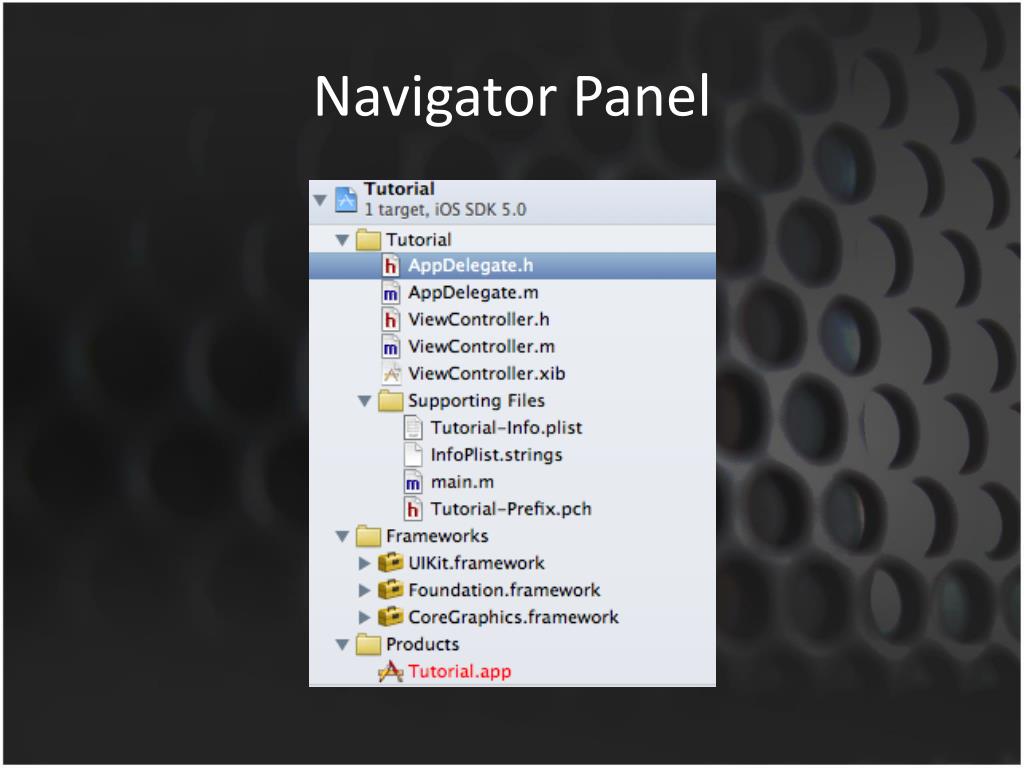Image resolution: width=1024 pixels, height=768 pixels.
Task: Click the Frameworks folder icon
Action: (x=368, y=536)
